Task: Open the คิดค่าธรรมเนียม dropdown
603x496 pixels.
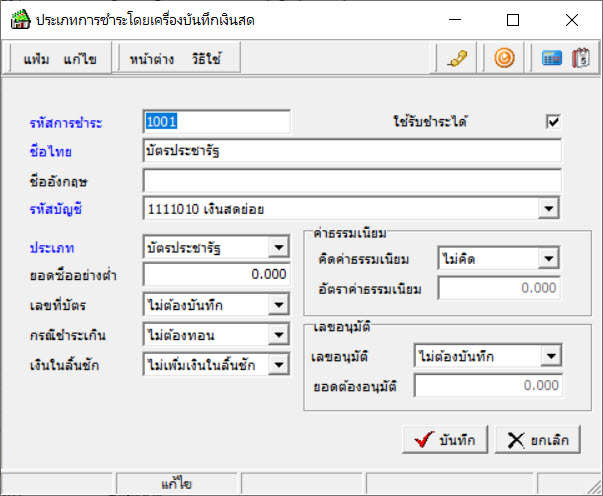Action: click(548, 258)
